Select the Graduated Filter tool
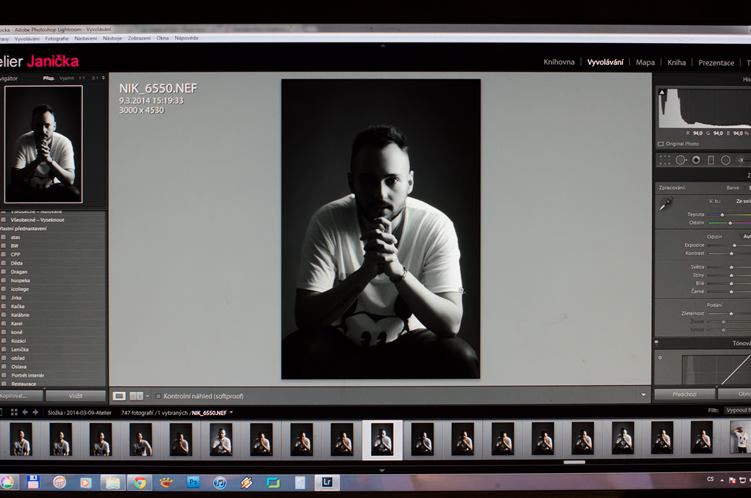This screenshot has width=751, height=498. 711,160
